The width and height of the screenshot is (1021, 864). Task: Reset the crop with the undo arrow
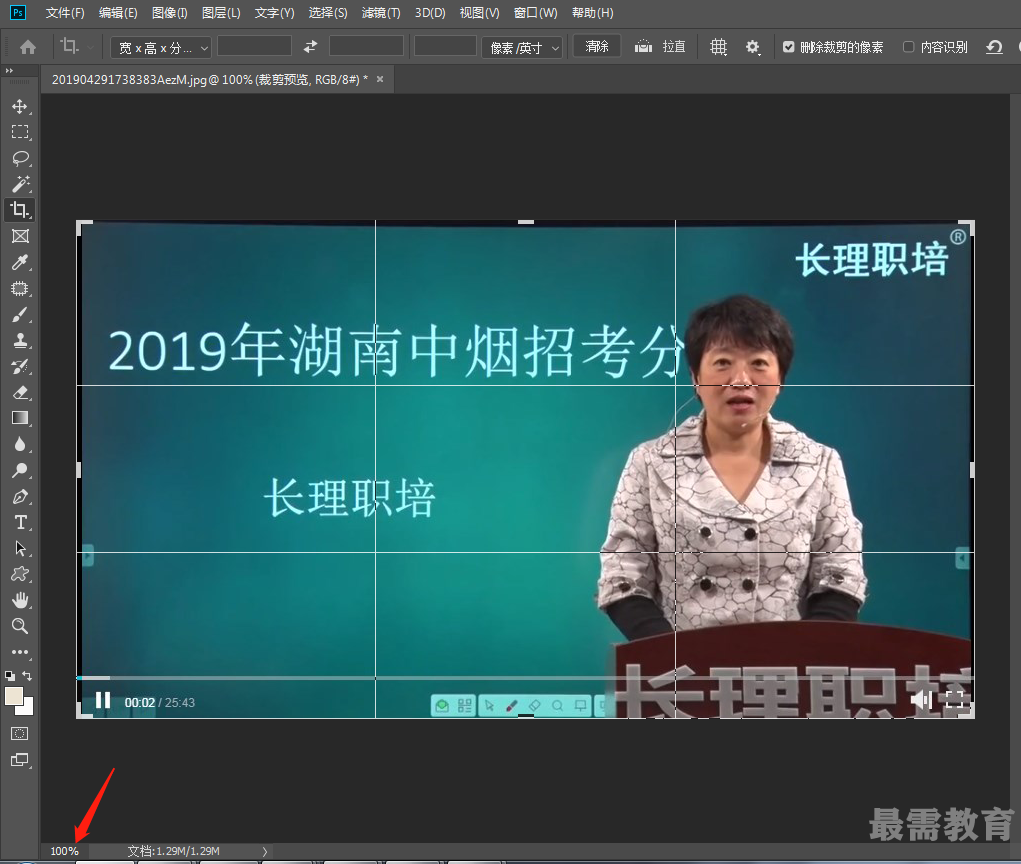point(994,47)
